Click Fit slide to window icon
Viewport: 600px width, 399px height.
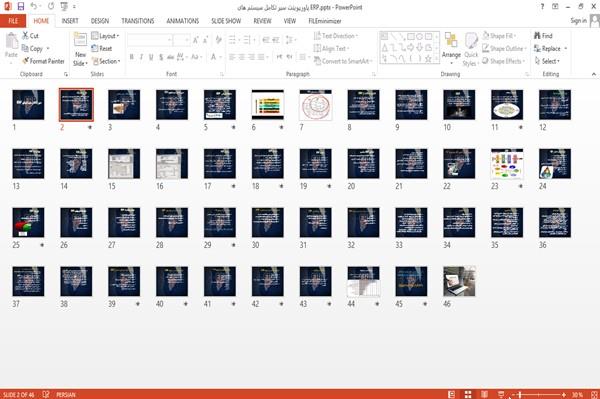pyautogui.click(x=594, y=394)
